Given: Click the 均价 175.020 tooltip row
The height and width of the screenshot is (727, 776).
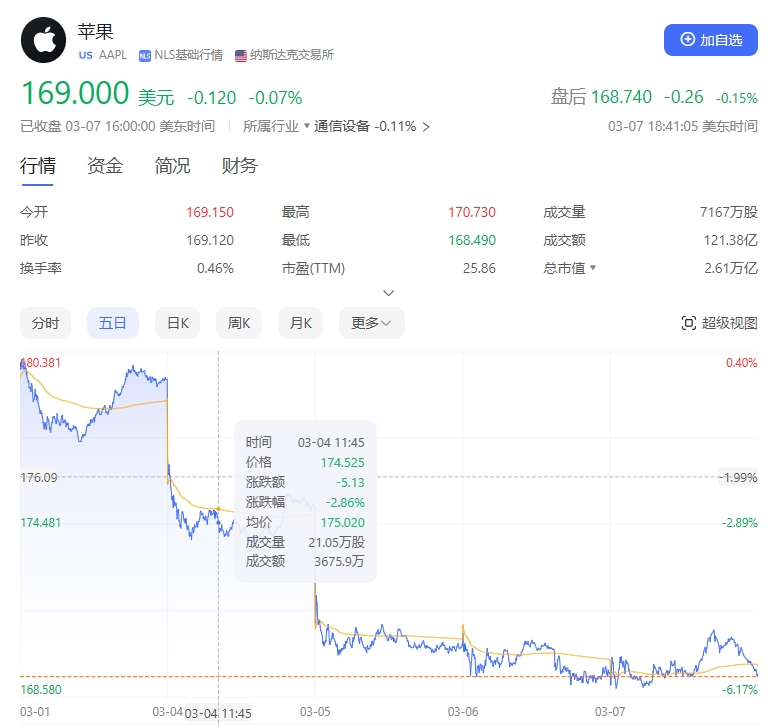Looking at the screenshot, I should click(305, 523).
